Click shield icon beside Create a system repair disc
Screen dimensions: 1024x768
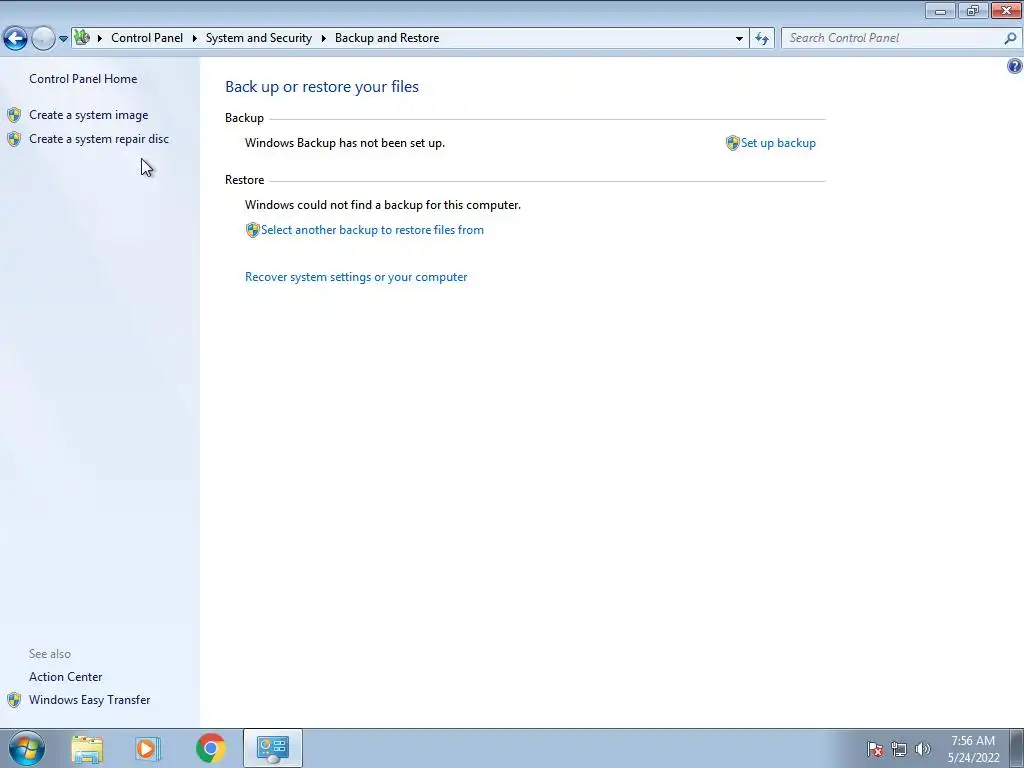(14, 138)
